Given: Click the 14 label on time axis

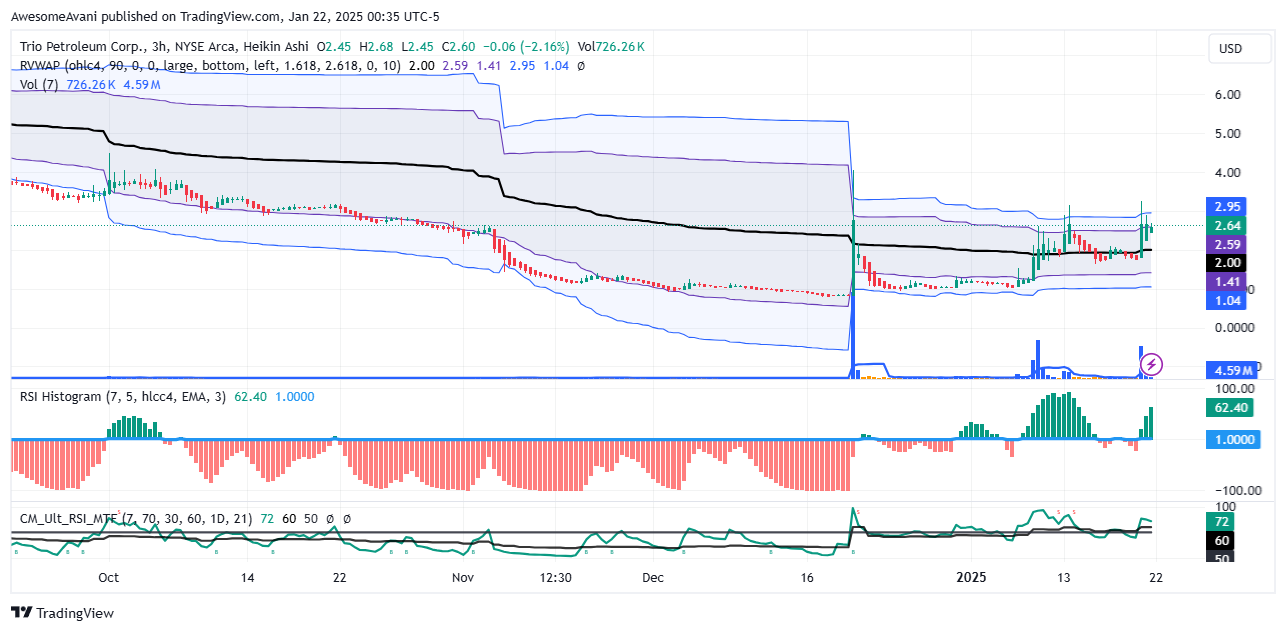Looking at the screenshot, I should [x=247, y=578].
